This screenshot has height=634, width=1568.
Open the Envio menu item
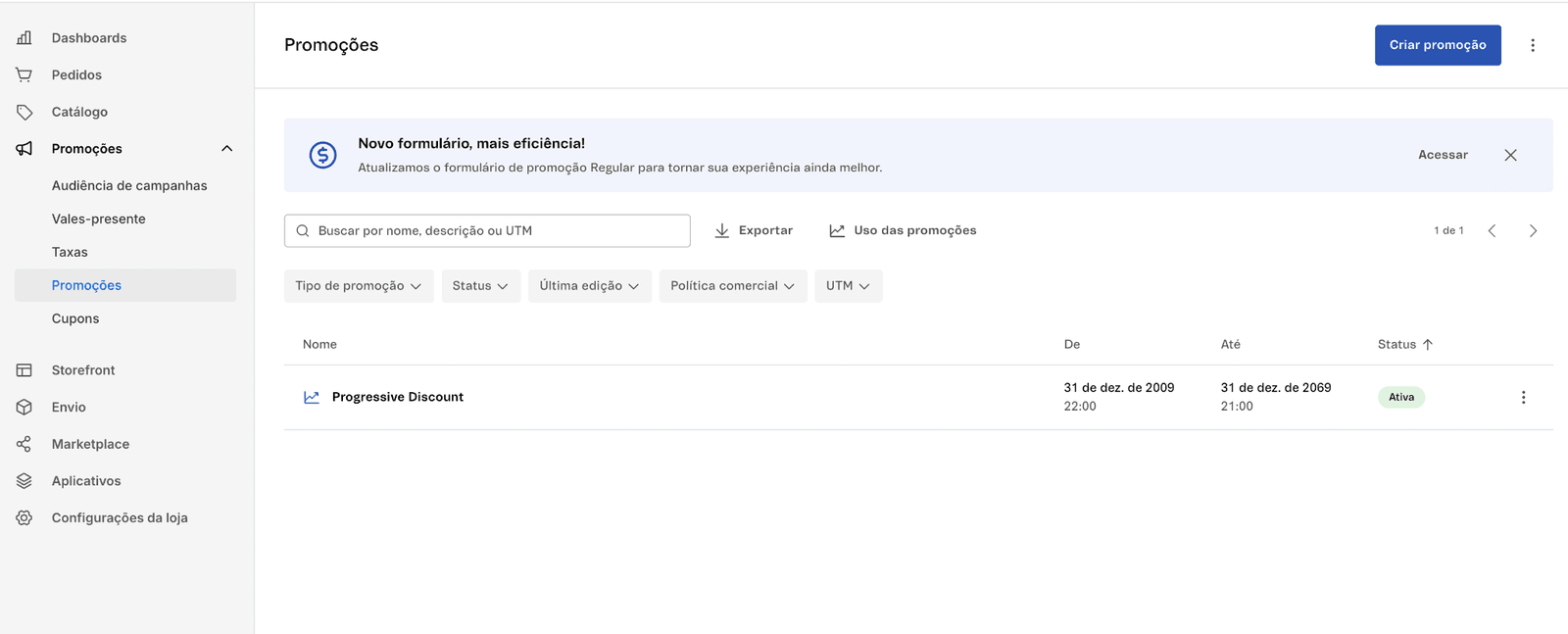[x=69, y=407]
